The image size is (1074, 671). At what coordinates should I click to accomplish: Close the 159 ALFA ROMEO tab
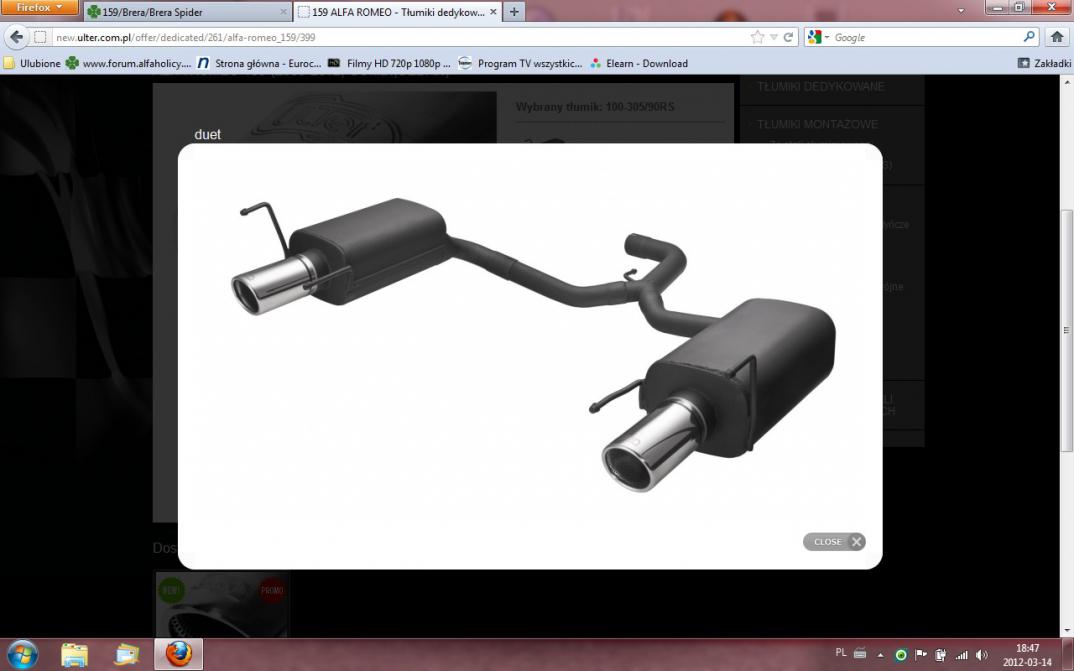[493, 12]
